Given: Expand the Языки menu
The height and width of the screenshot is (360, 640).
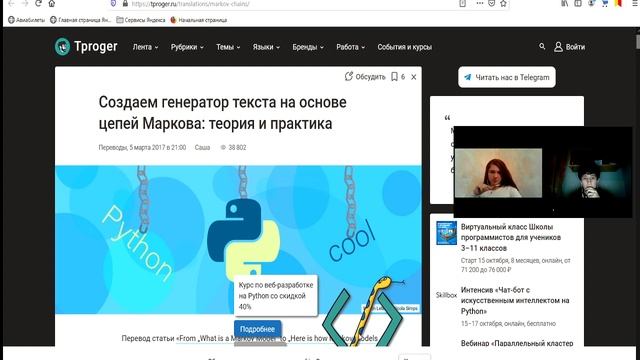Looking at the screenshot, I should click(266, 47).
